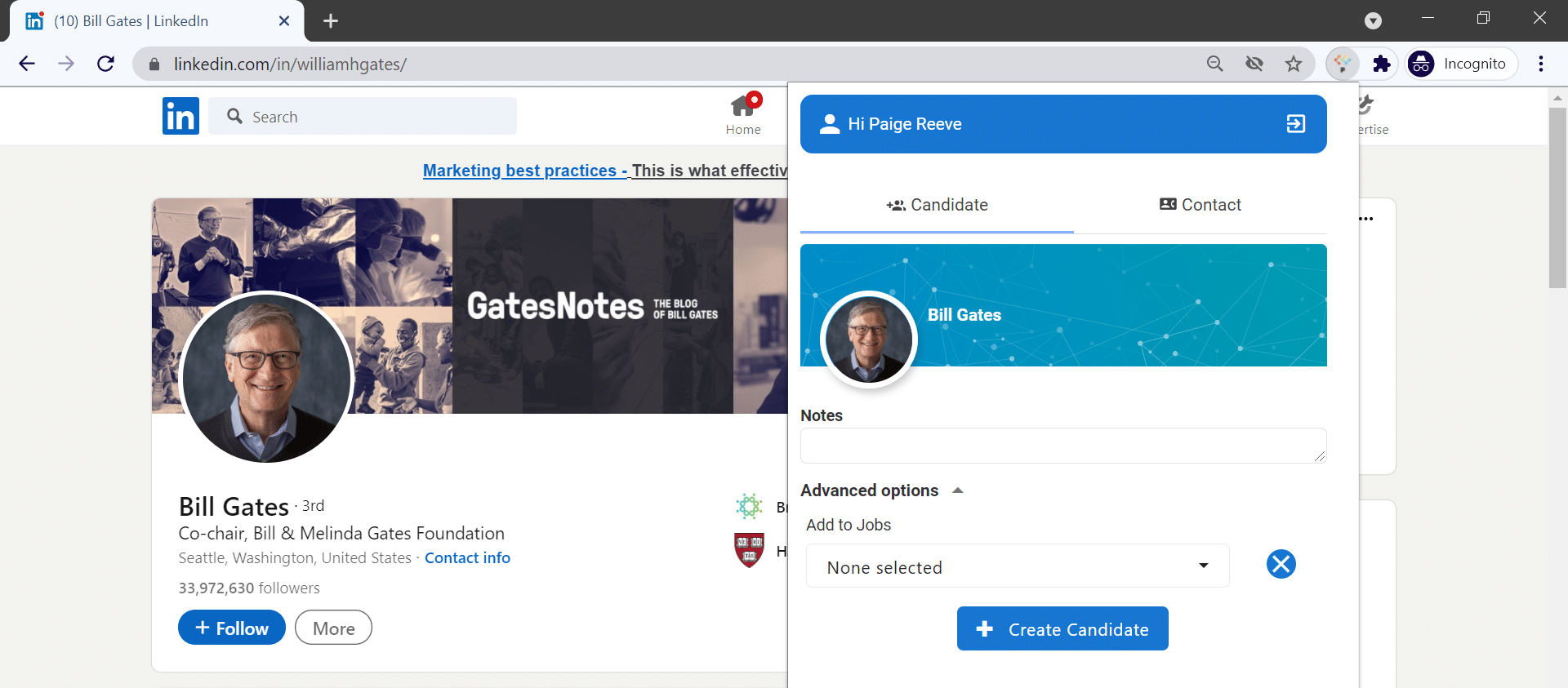Click Bill Gates large profile photo
This screenshot has height=688, width=1568.
click(x=266, y=378)
